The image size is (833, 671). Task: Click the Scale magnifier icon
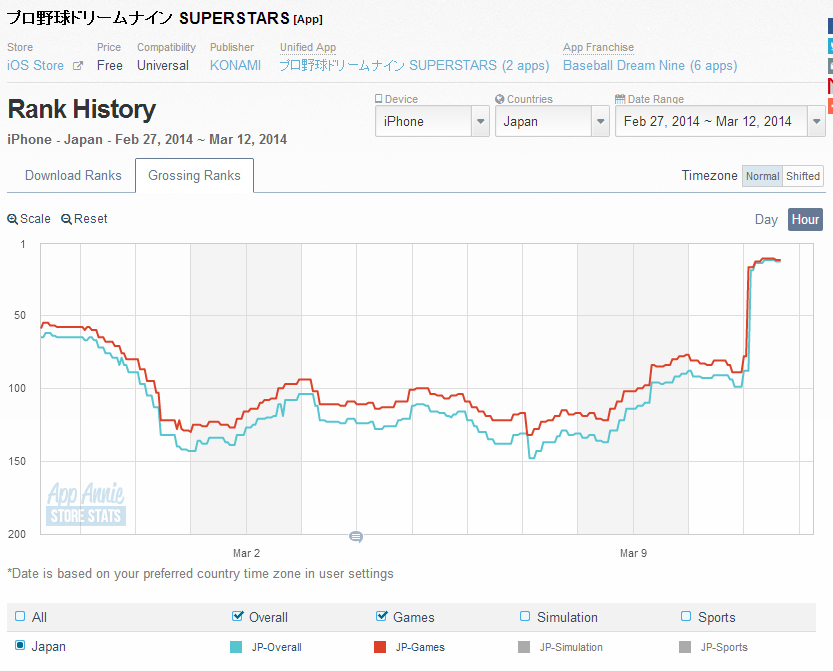pos(12,219)
